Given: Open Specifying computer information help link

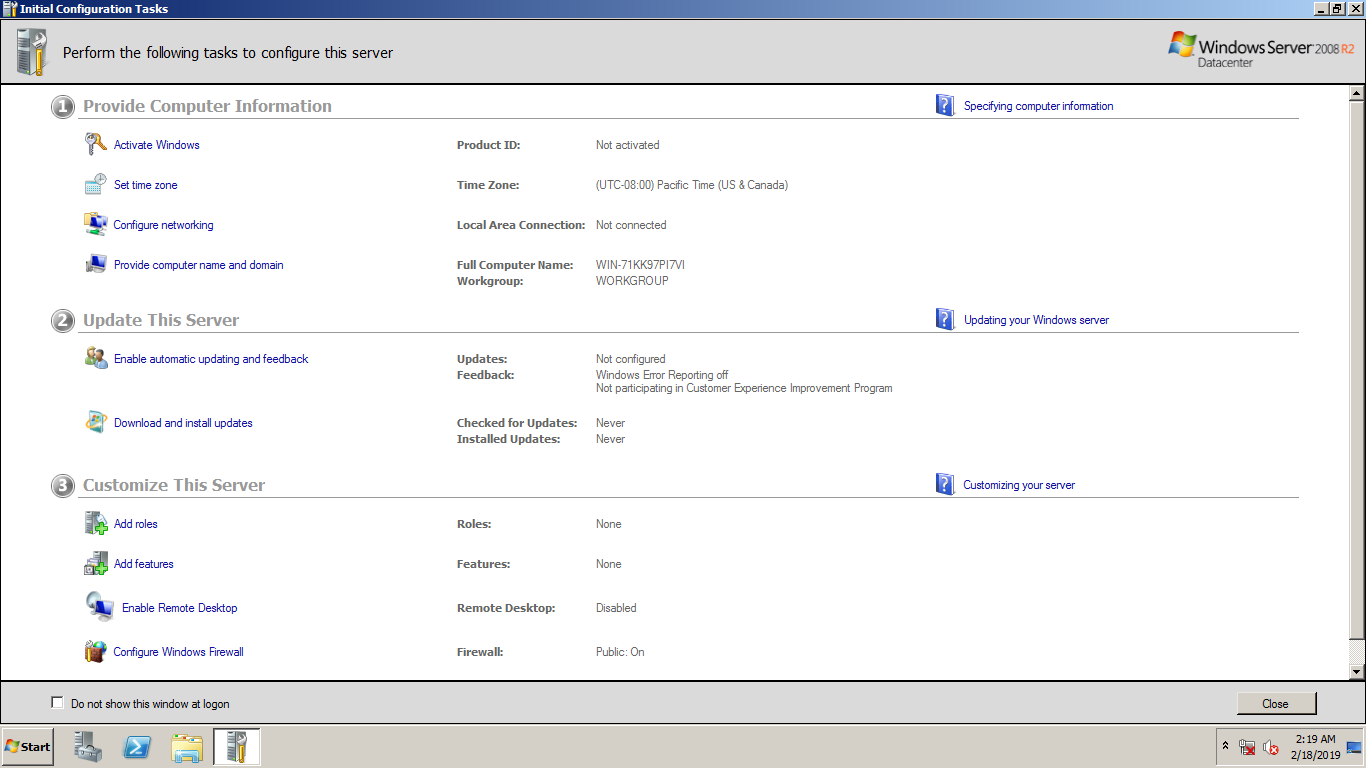Looking at the screenshot, I should [1038, 106].
